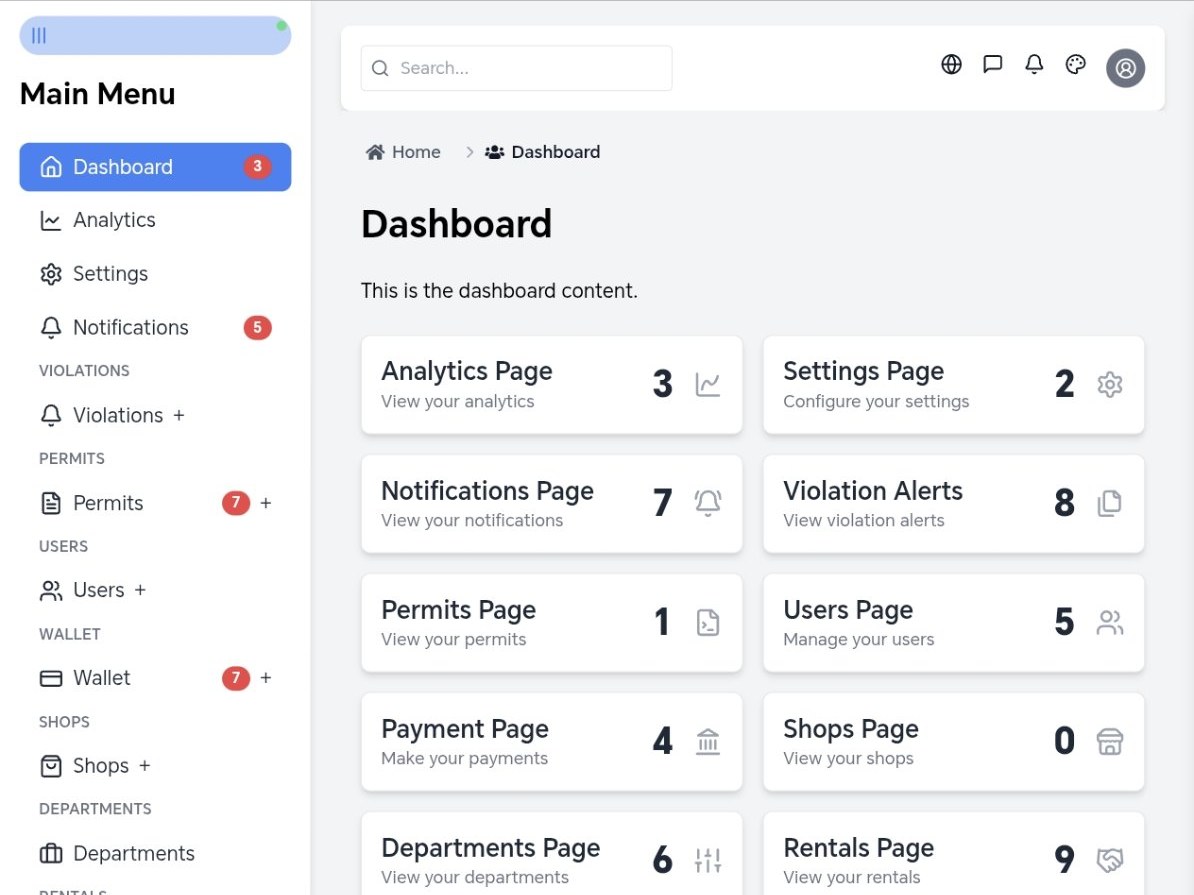Click the search magnifier icon
Image resolution: width=1194 pixels, height=895 pixels.
pyautogui.click(x=380, y=69)
